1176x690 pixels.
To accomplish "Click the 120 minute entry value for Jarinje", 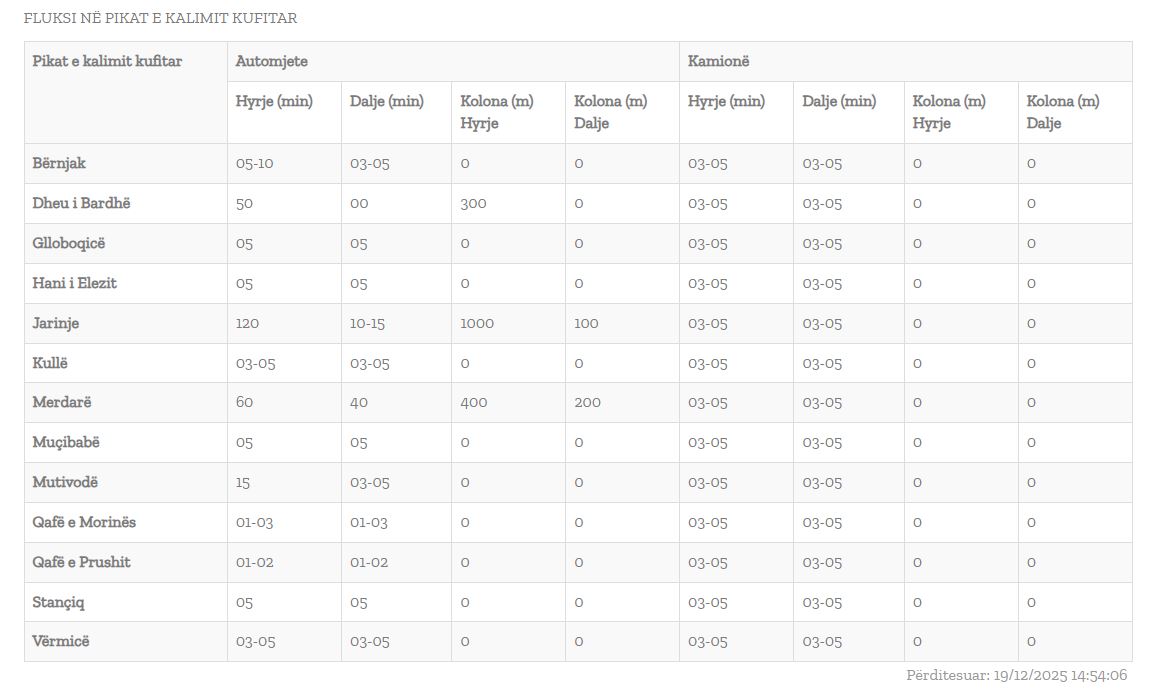I will (248, 323).
